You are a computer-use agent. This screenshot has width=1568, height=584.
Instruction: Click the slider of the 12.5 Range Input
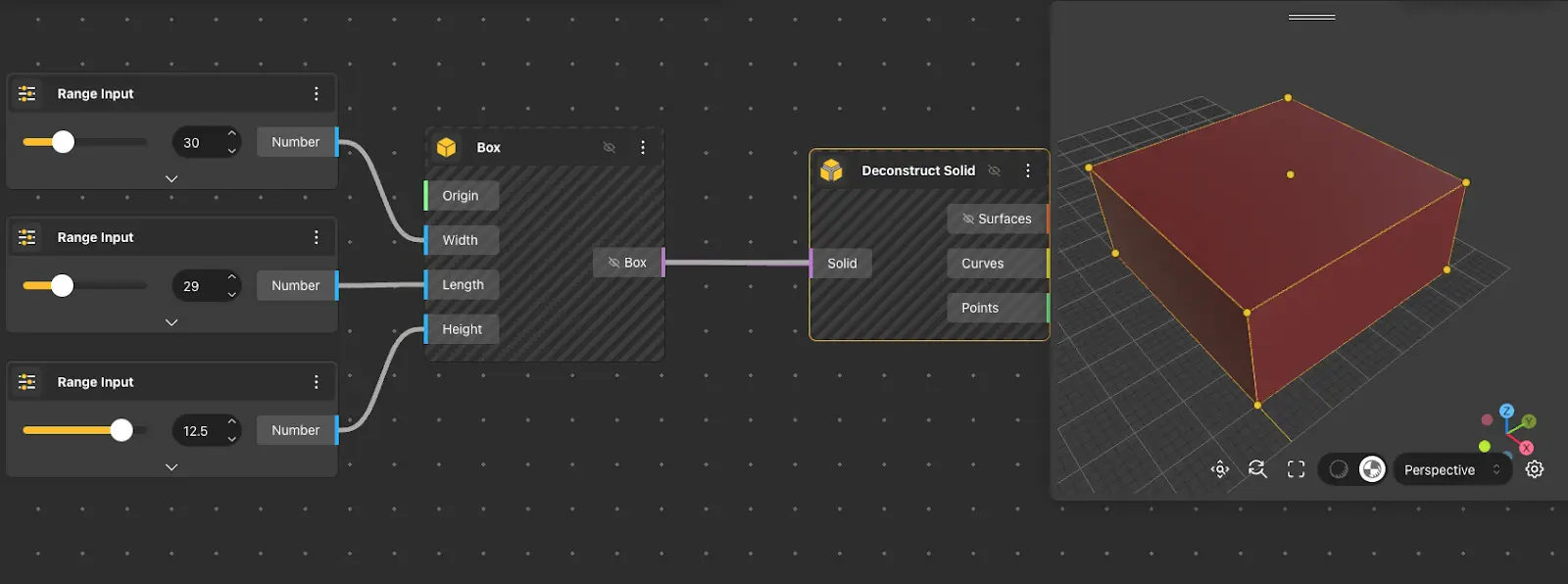(x=121, y=430)
